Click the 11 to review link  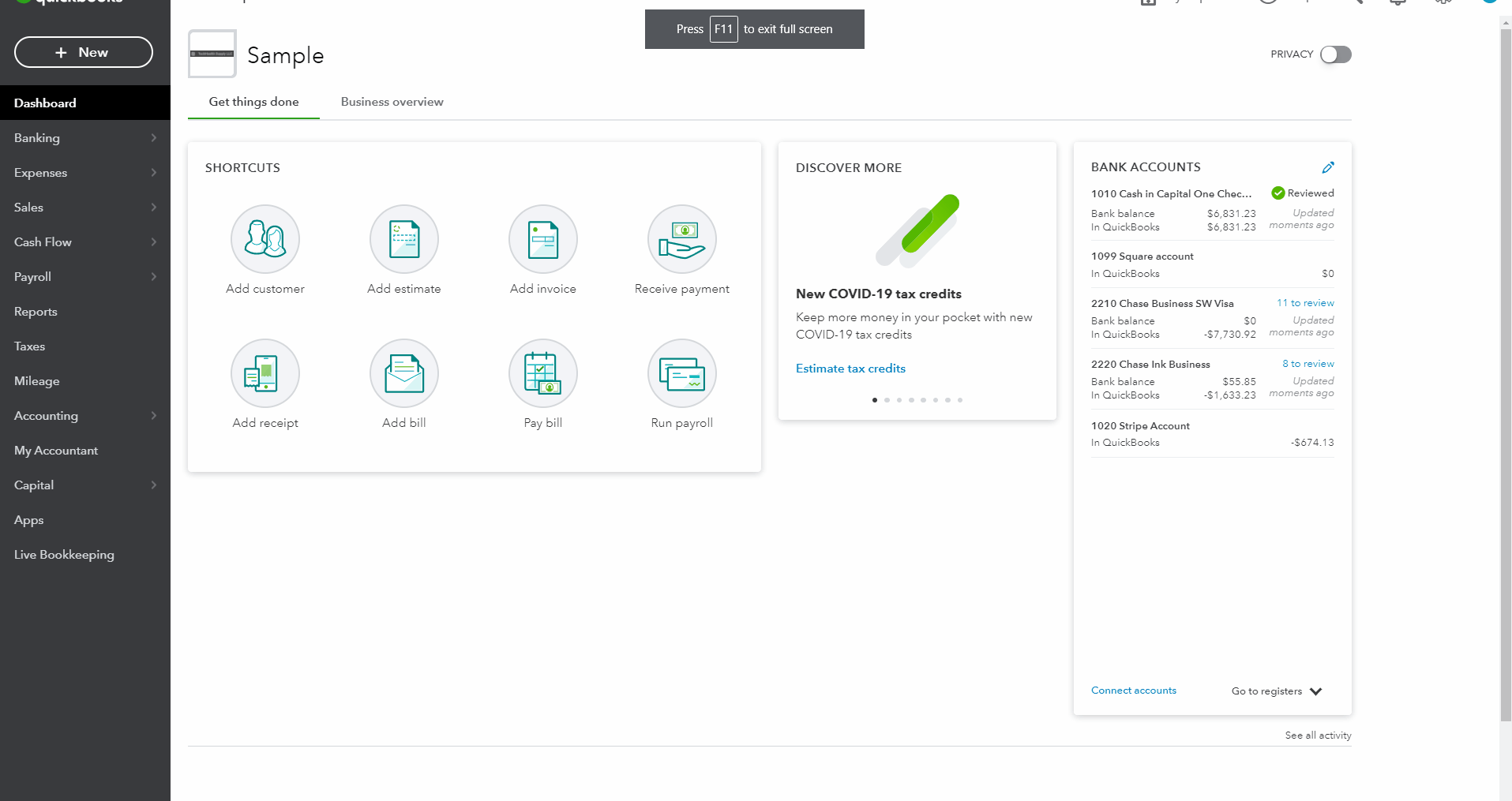(1305, 303)
